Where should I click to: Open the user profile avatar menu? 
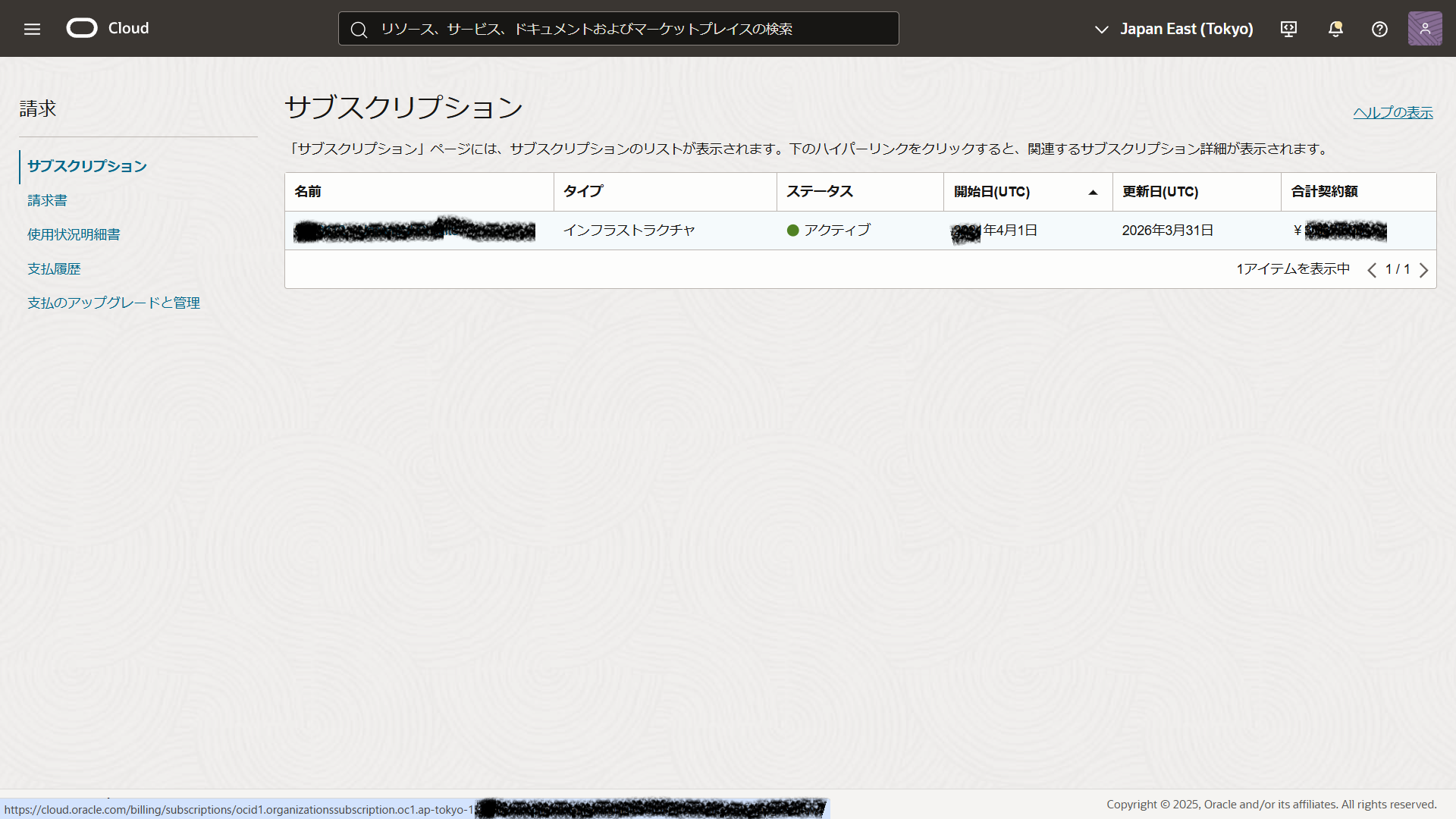pyautogui.click(x=1425, y=28)
